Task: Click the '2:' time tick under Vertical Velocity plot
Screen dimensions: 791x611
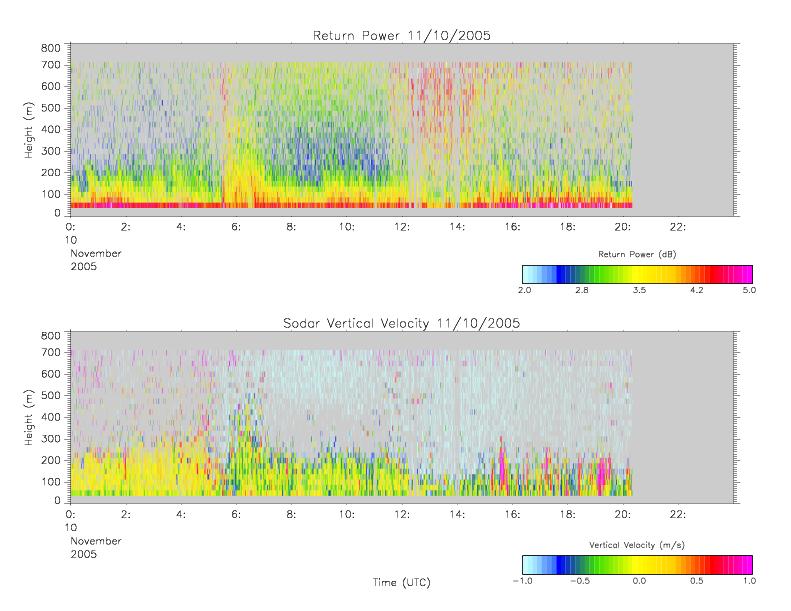Action: (x=126, y=515)
